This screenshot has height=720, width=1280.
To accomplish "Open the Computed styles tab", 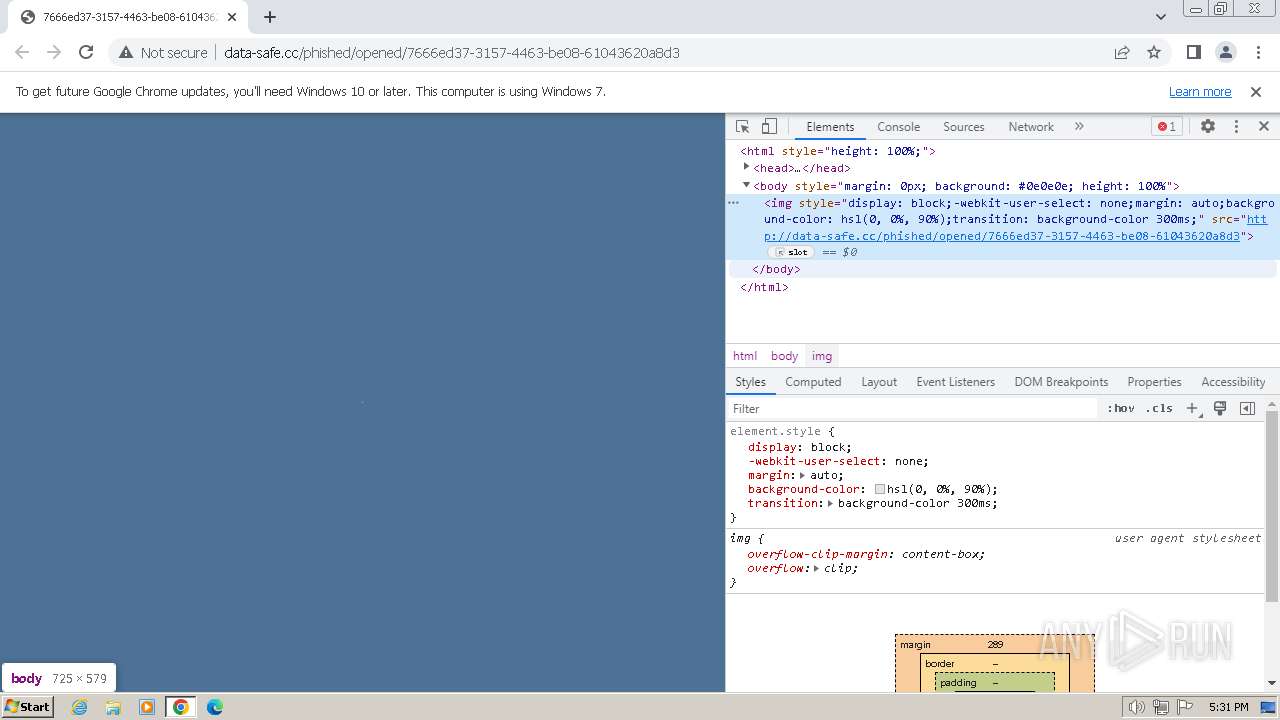I will [813, 382].
